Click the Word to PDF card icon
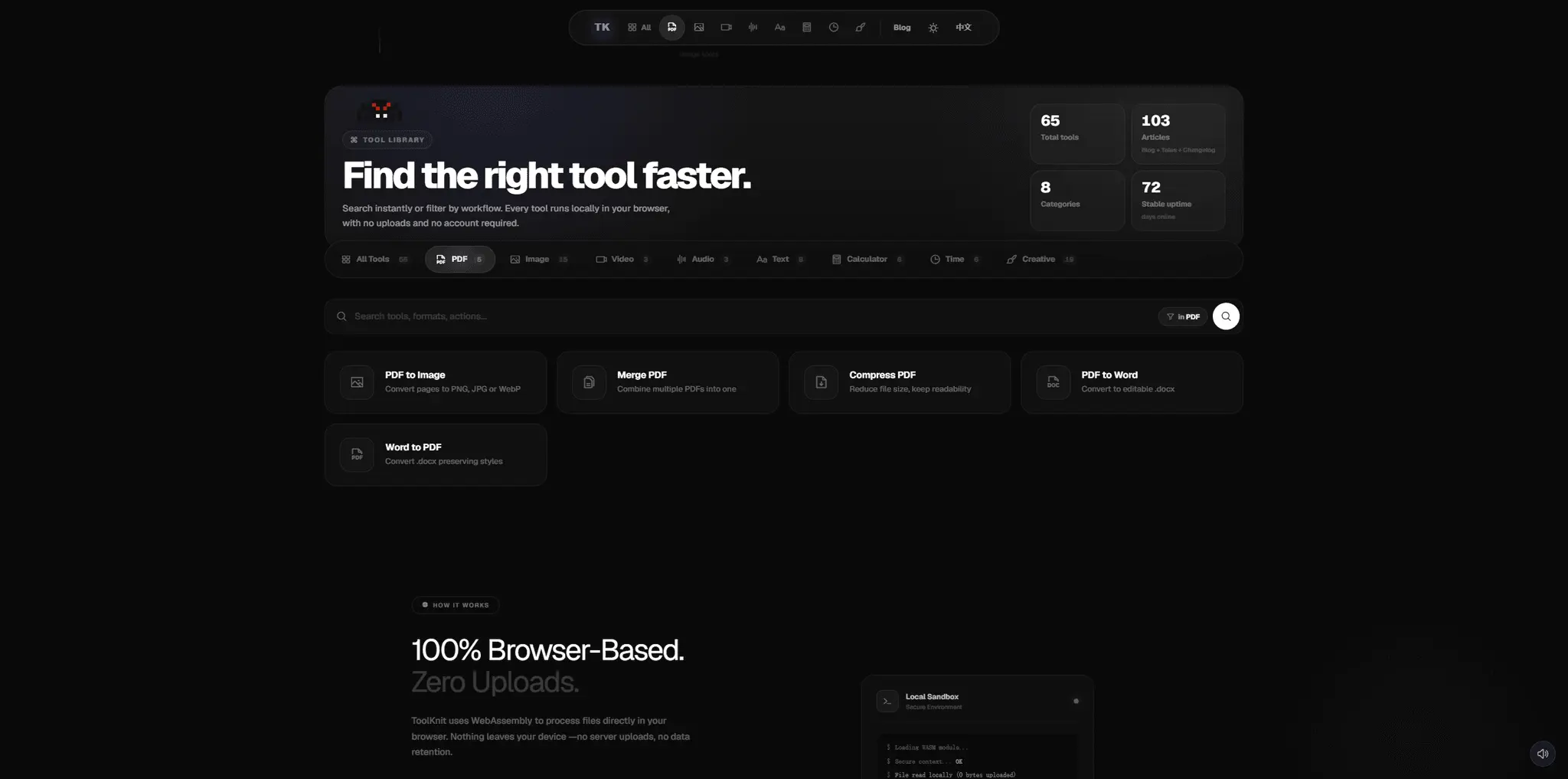 pyautogui.click(x=357, y=454)
